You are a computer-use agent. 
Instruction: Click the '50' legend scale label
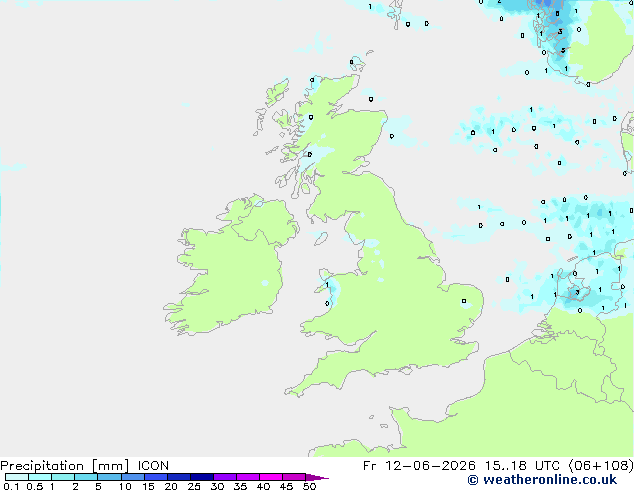[309, 486]
